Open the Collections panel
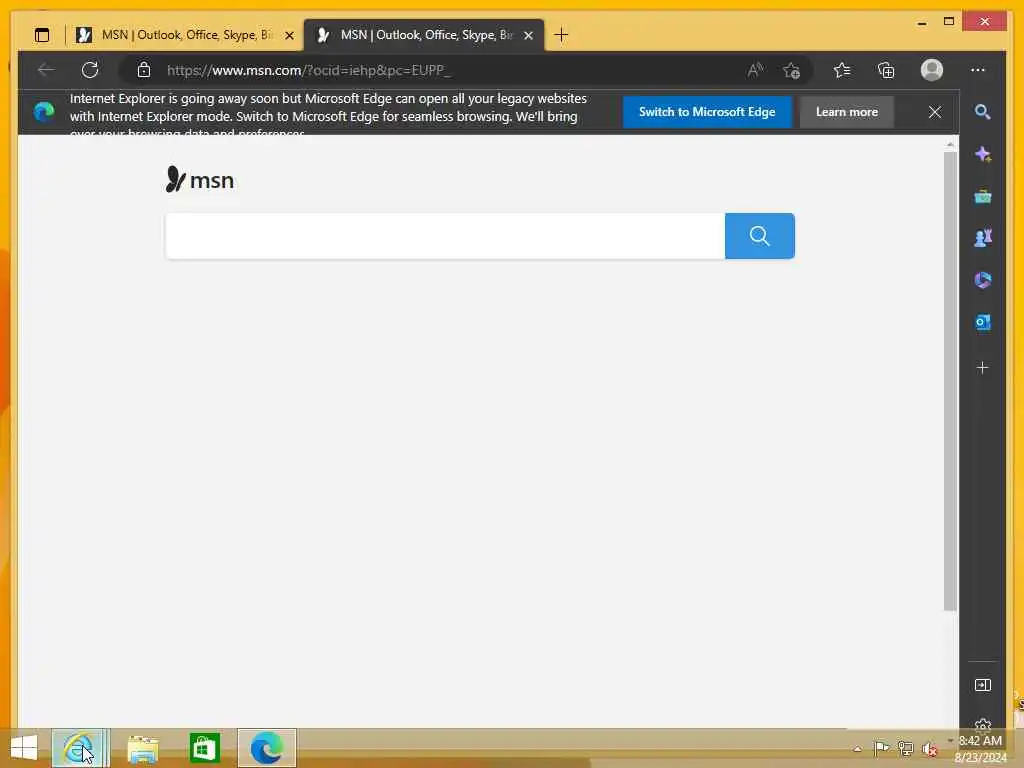The image size is (1024, 768). pyautogui.click(x=886, y=70)
